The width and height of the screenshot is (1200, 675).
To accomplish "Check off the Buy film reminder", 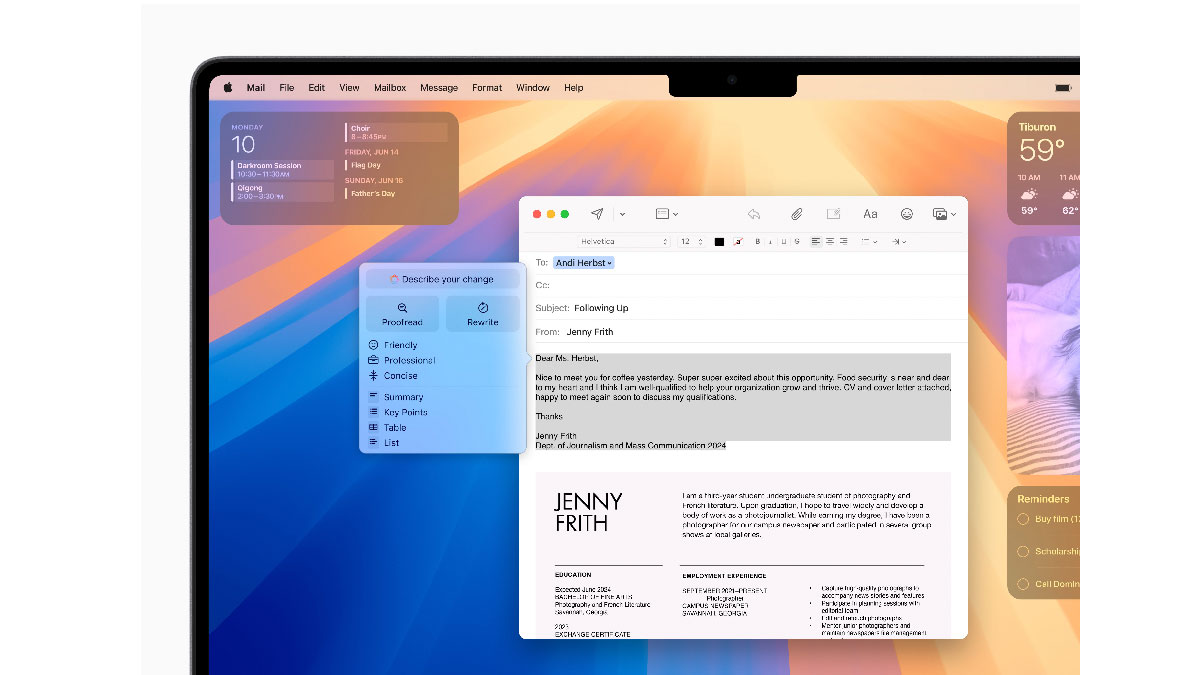I will tap(1022, 519).
